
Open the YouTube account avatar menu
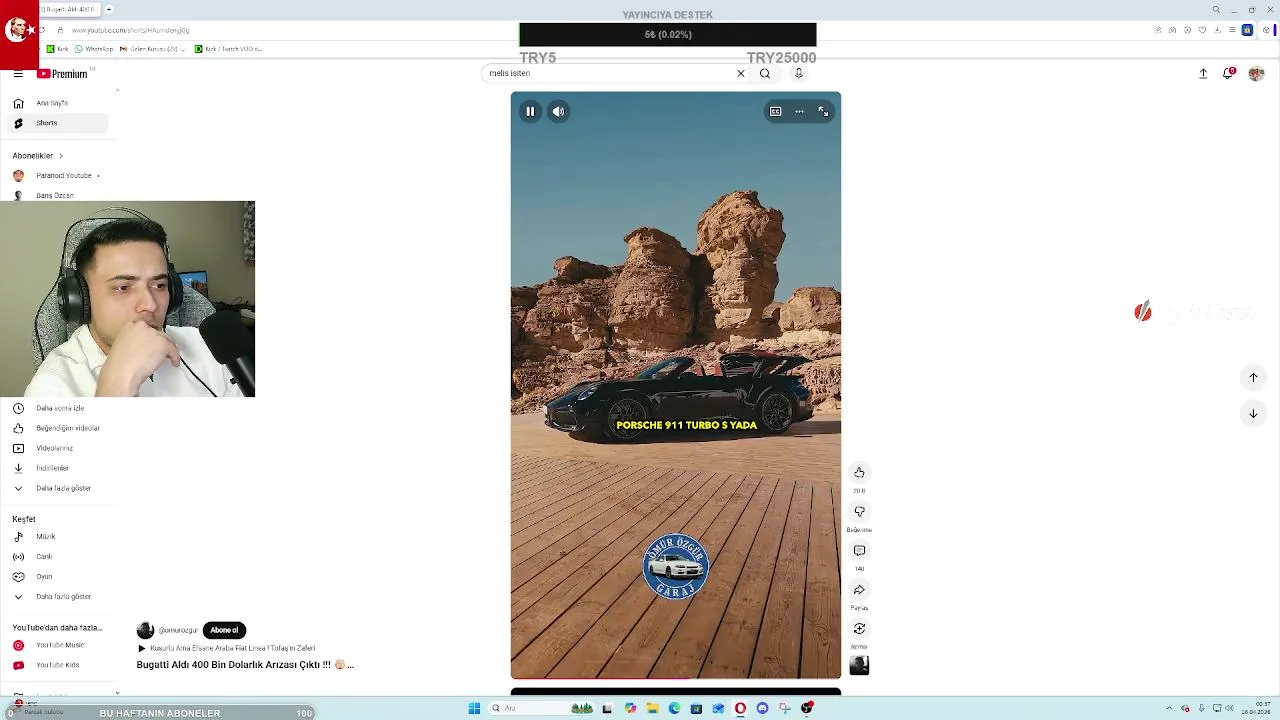[x=1256, y=73]
